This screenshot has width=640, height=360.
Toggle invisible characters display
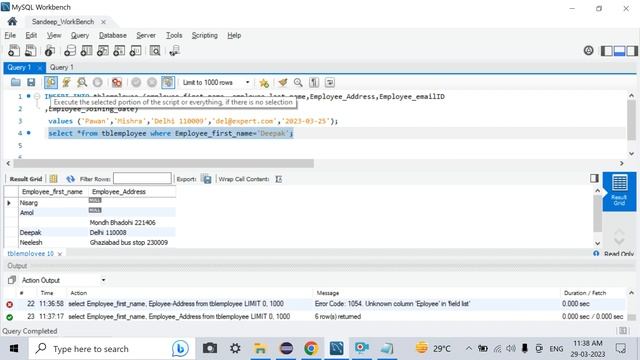pos(314,82)
